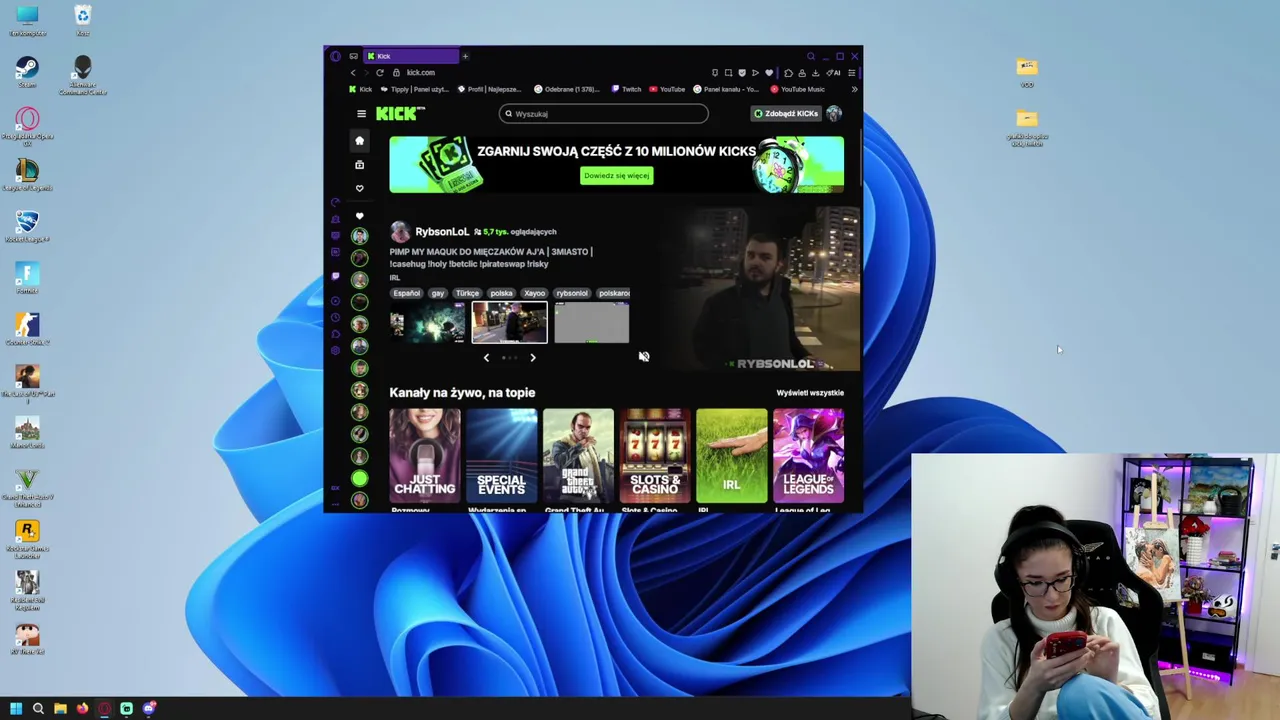Click the Zdobądź KICKs button
Screen dimensions: 1280x720
786,114
